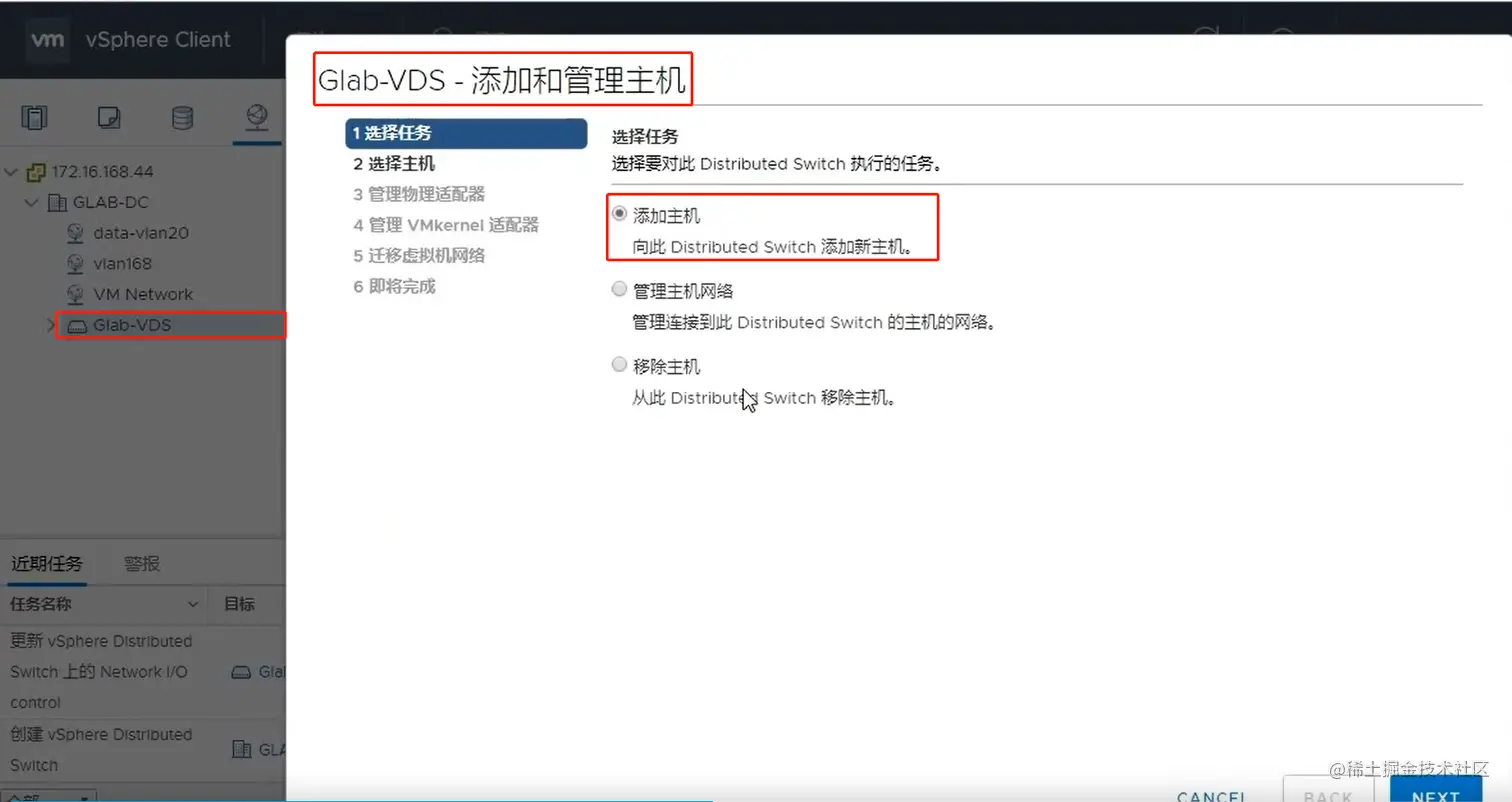Click the datacenter icon beside GLAB-DC
The width and height of the screenshot is (1512, 802).
(59, 202)
